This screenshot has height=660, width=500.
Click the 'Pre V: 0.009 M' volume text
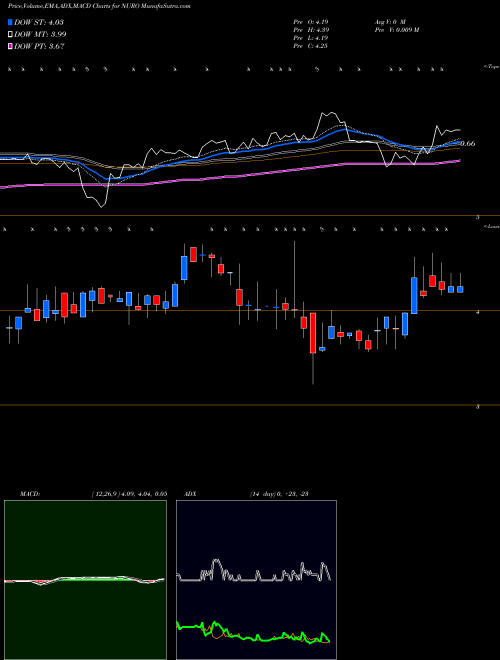396,29
